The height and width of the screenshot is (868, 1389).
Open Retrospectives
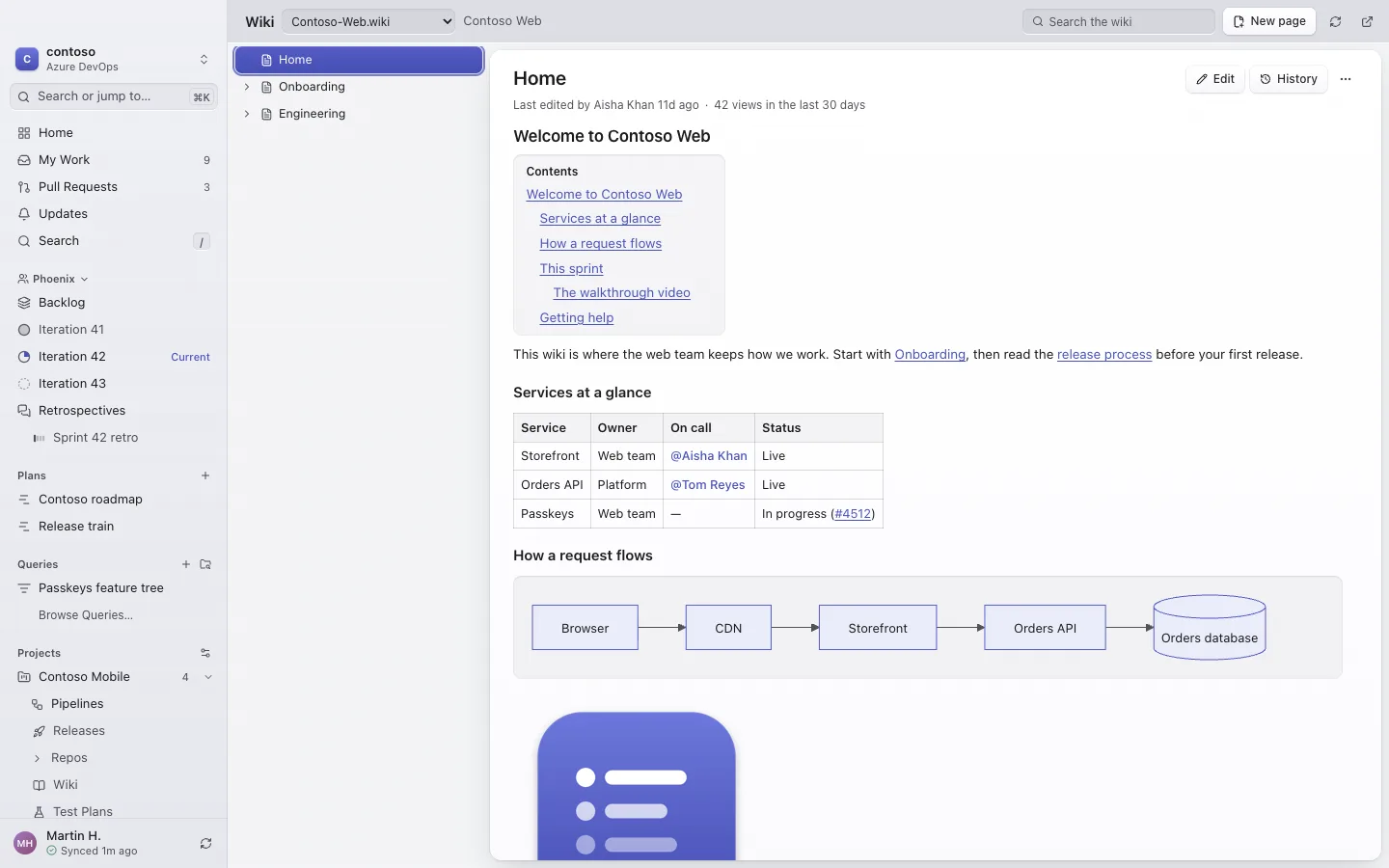(114, 411)
